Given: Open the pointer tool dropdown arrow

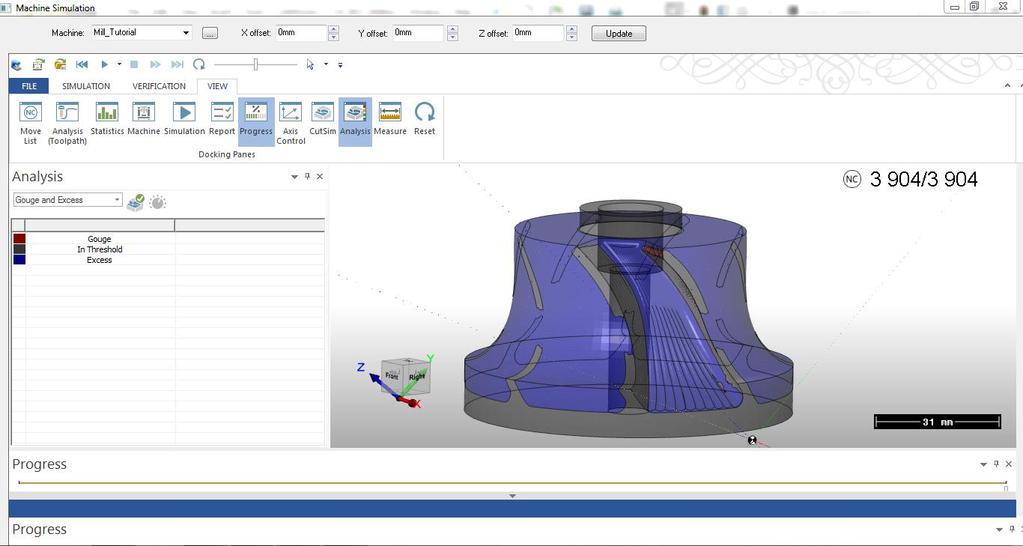Looking at the screenshot, I should [x=326, y=64].
